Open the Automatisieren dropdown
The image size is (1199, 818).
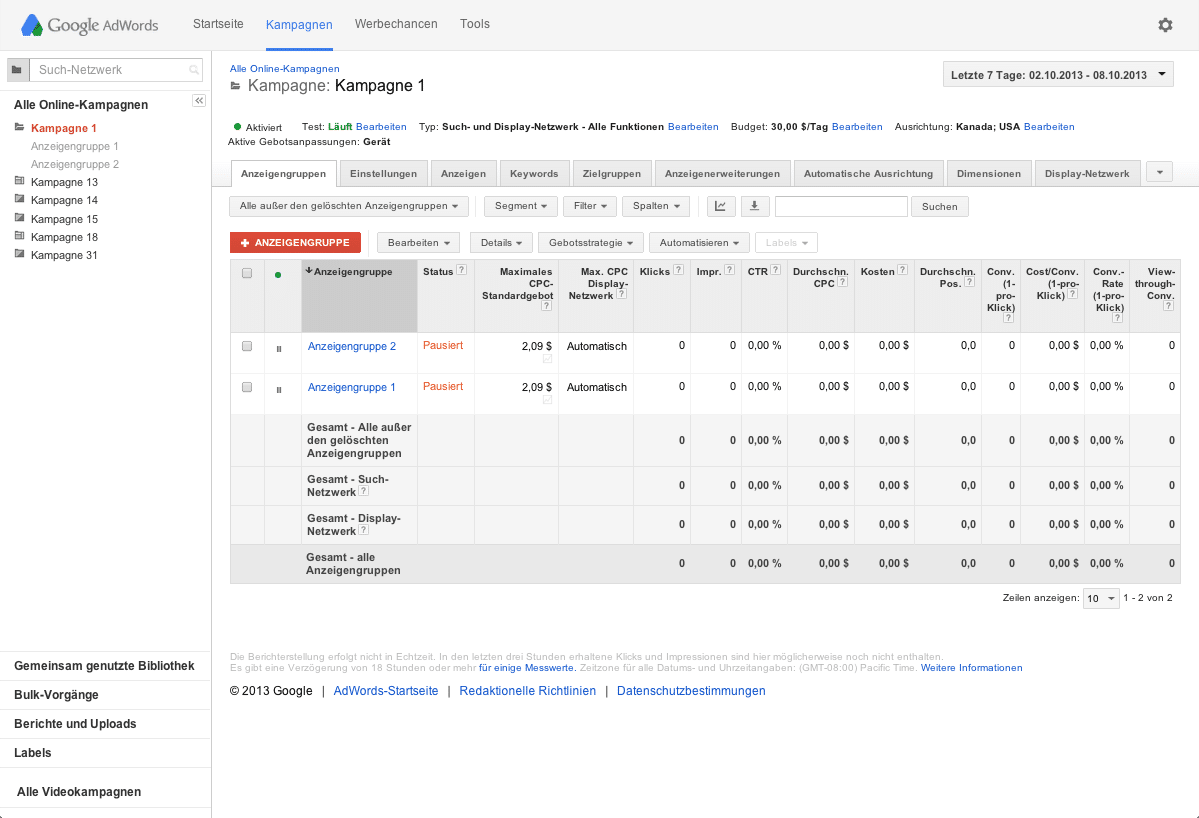click(699, 243)
